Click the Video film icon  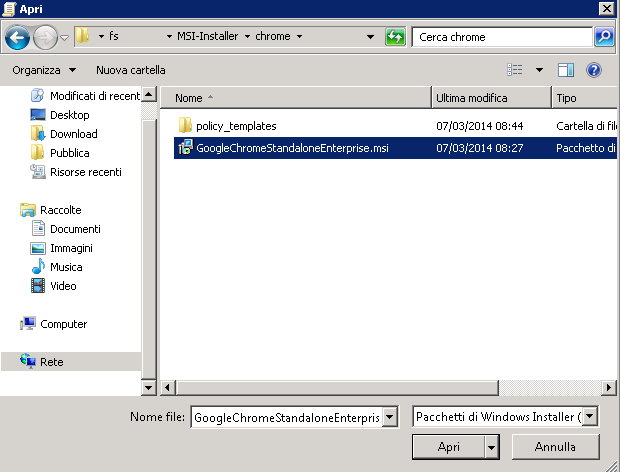38,285
